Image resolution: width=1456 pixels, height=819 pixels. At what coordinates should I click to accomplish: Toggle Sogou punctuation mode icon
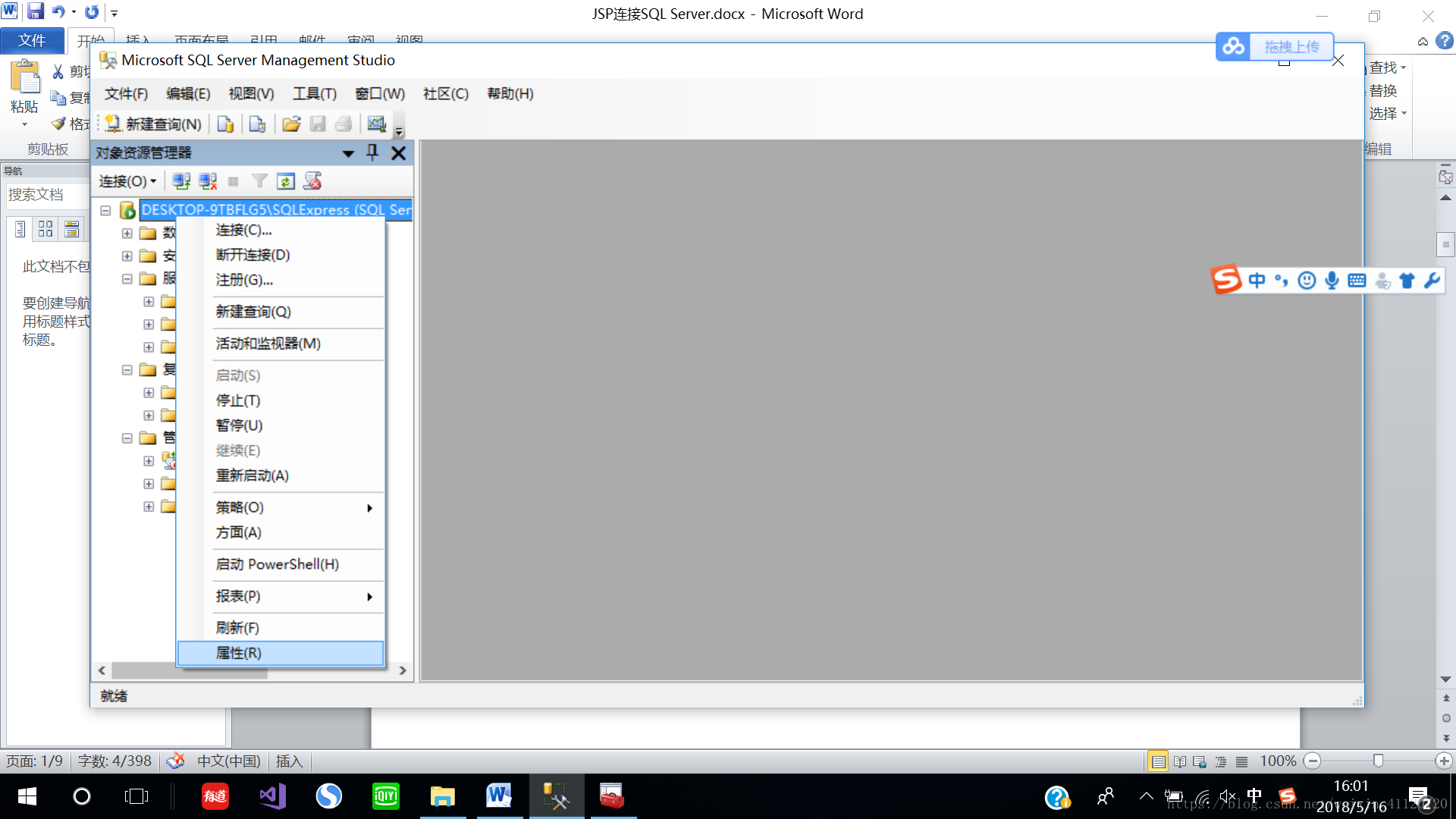tap(1282, 281)
